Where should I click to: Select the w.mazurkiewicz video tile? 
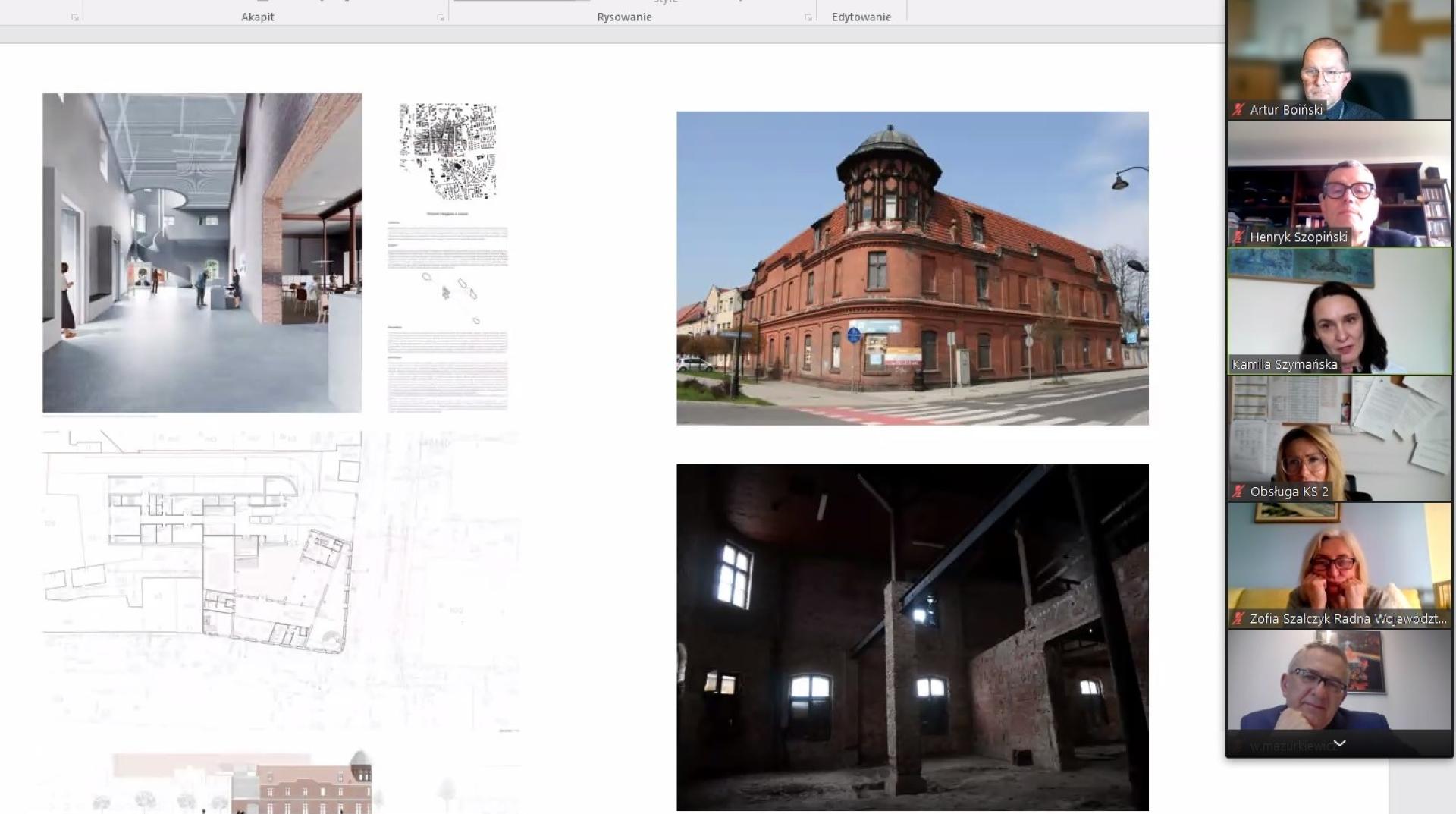click(x=1339, y=693)
